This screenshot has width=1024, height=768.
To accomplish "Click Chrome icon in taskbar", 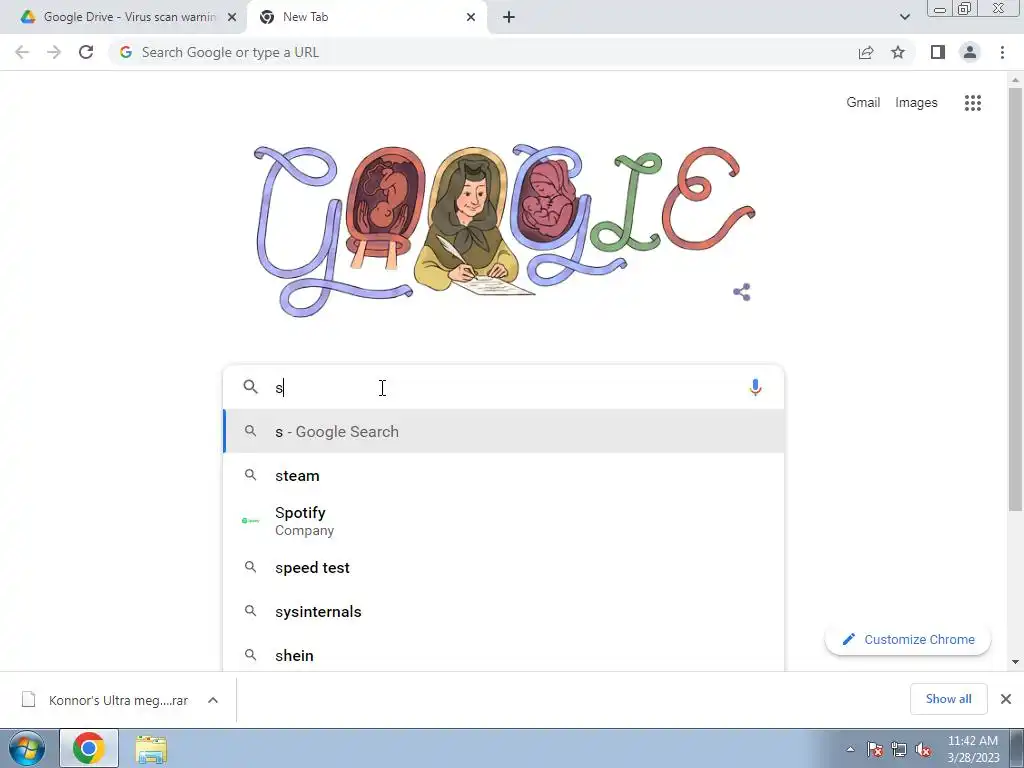I will (x=89, y=748).
